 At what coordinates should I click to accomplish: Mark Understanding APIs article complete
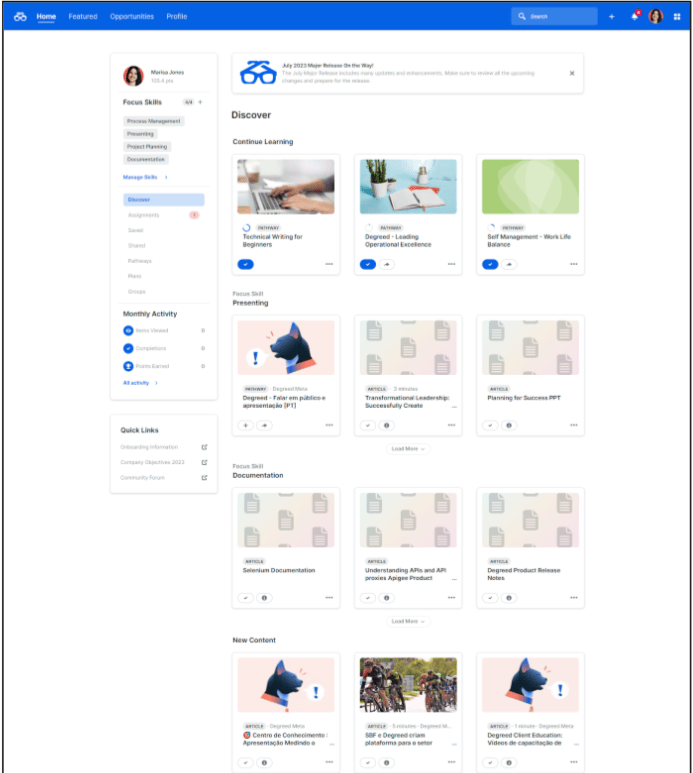(x=368, y=597)
